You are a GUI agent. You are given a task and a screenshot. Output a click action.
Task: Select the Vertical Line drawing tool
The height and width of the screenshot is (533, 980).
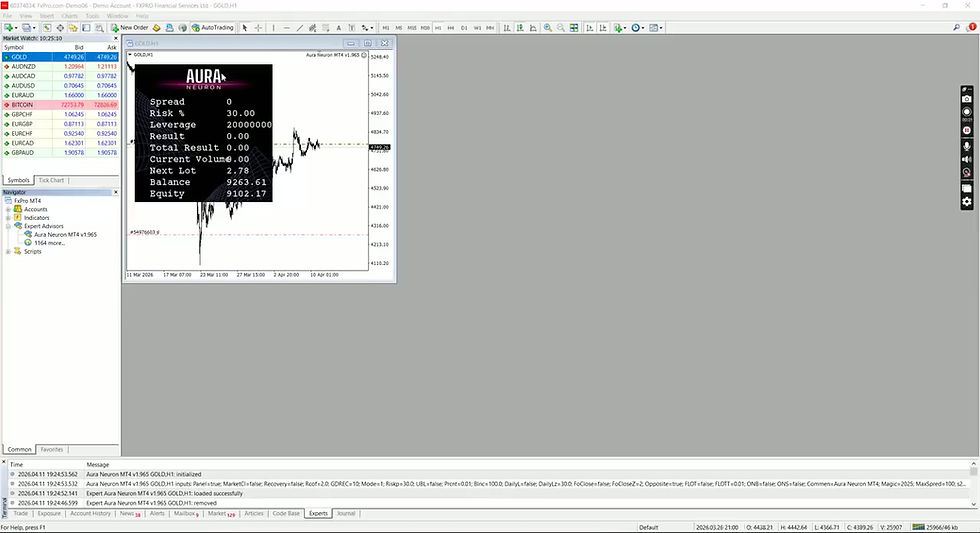pyautogui.click(x=273, y=27)
